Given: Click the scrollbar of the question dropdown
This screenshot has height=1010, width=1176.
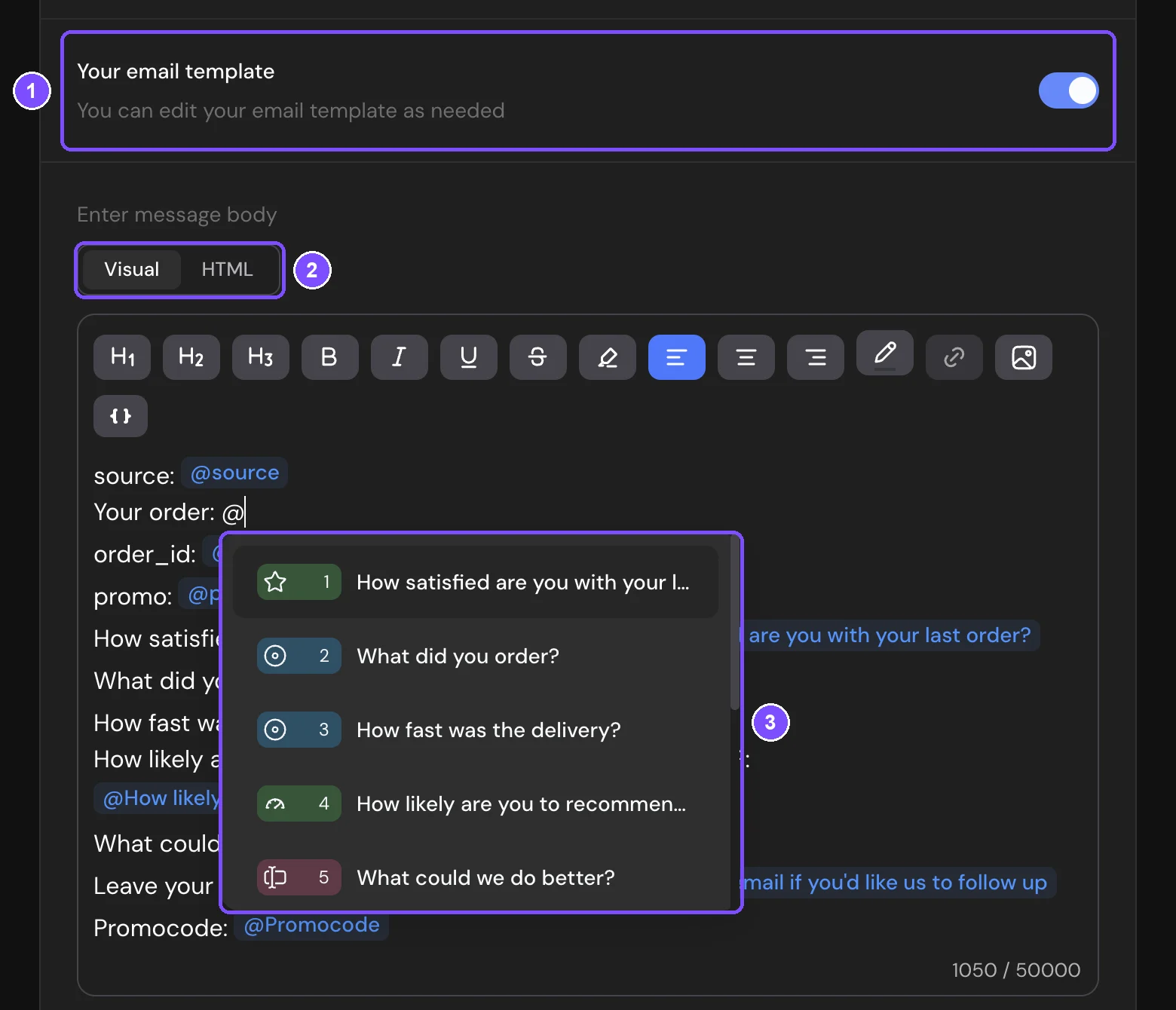Looking at the screenshot, I should pos(735,622).
